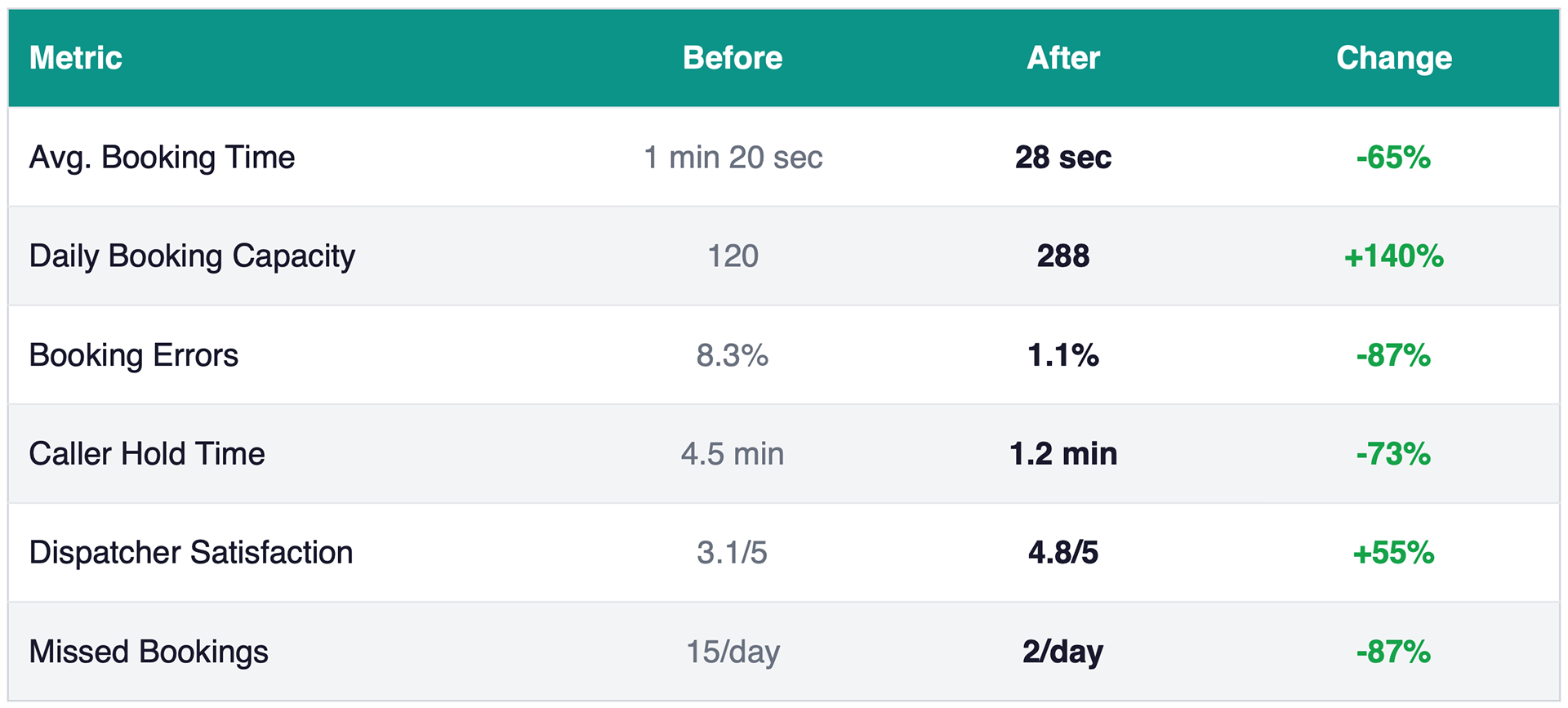Click the 1.2 min After value
The height and width of the screenshot is (708, 1568).
1063,454
